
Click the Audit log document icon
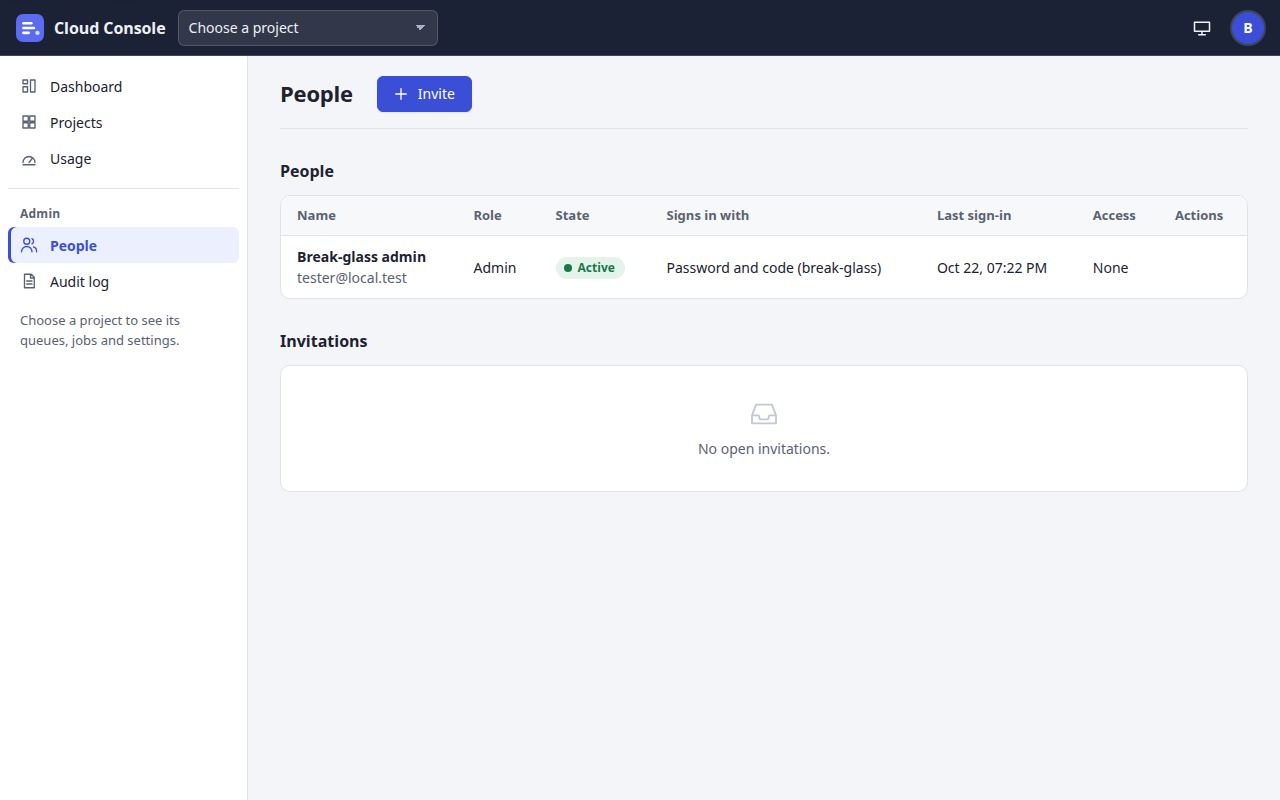[29, 282]
